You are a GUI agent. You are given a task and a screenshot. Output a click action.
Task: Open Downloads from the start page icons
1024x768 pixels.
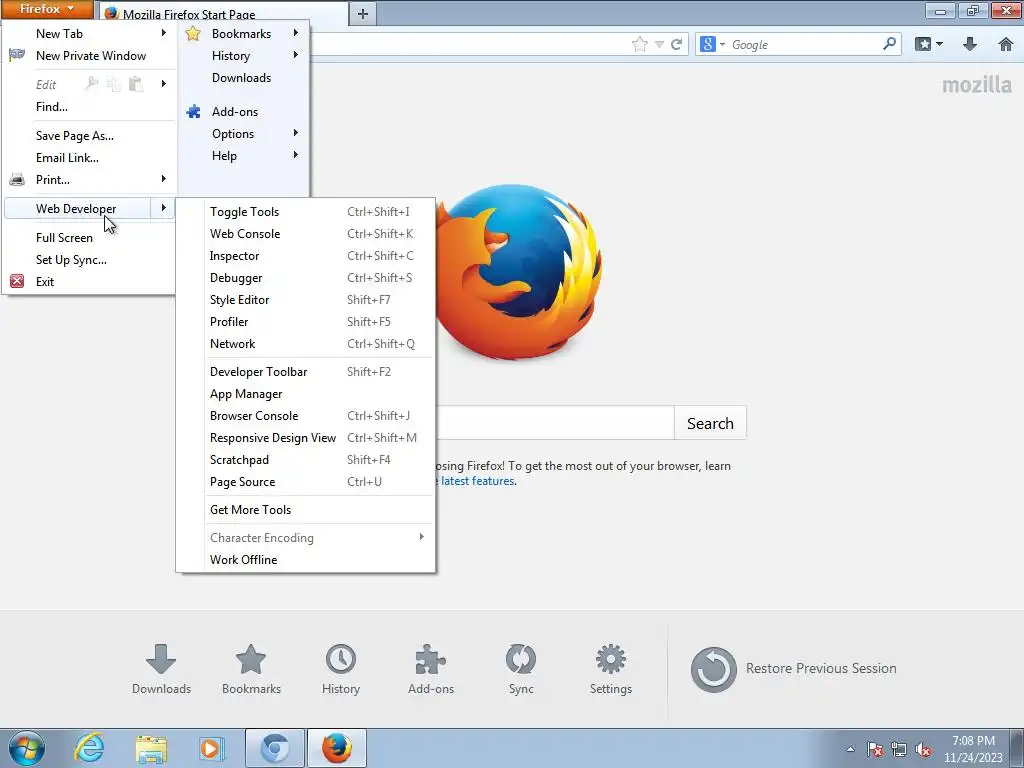(161, 669)
